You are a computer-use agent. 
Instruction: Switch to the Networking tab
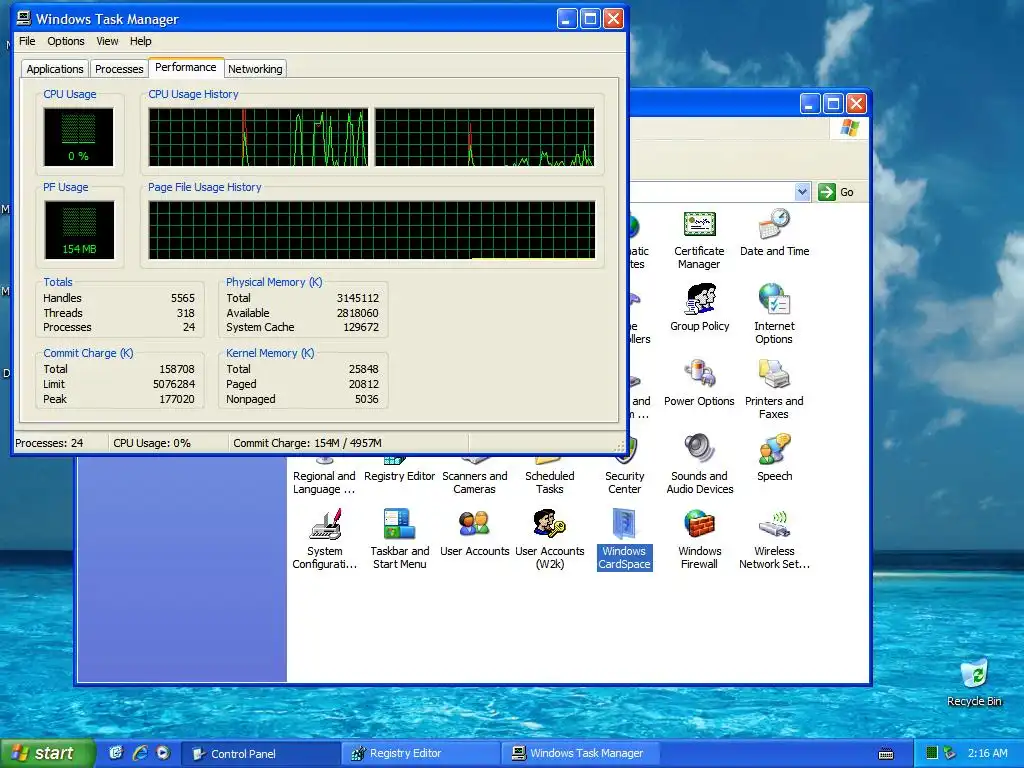pos(255,69)
